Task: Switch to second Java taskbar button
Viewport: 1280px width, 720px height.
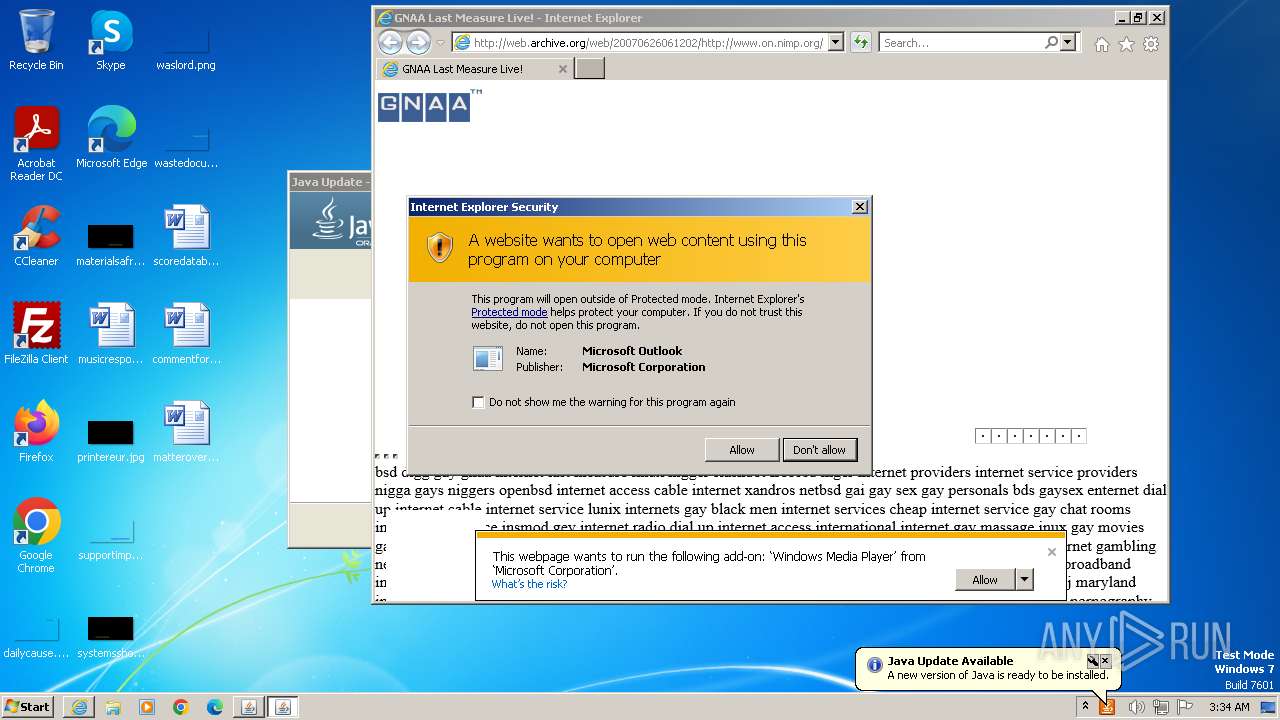Action: (x=282, y=707)
